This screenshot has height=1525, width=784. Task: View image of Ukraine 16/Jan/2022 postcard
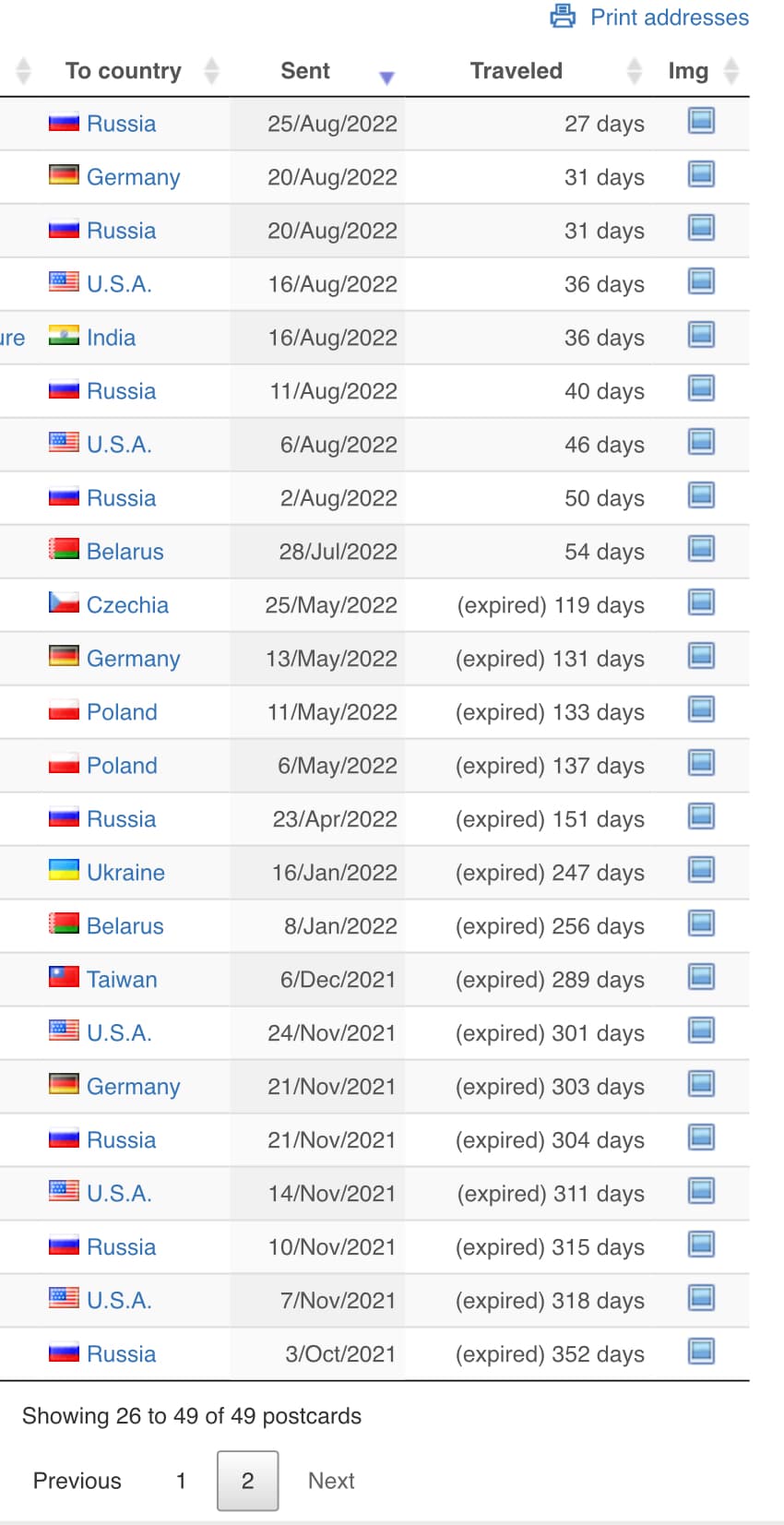point(702,870)
